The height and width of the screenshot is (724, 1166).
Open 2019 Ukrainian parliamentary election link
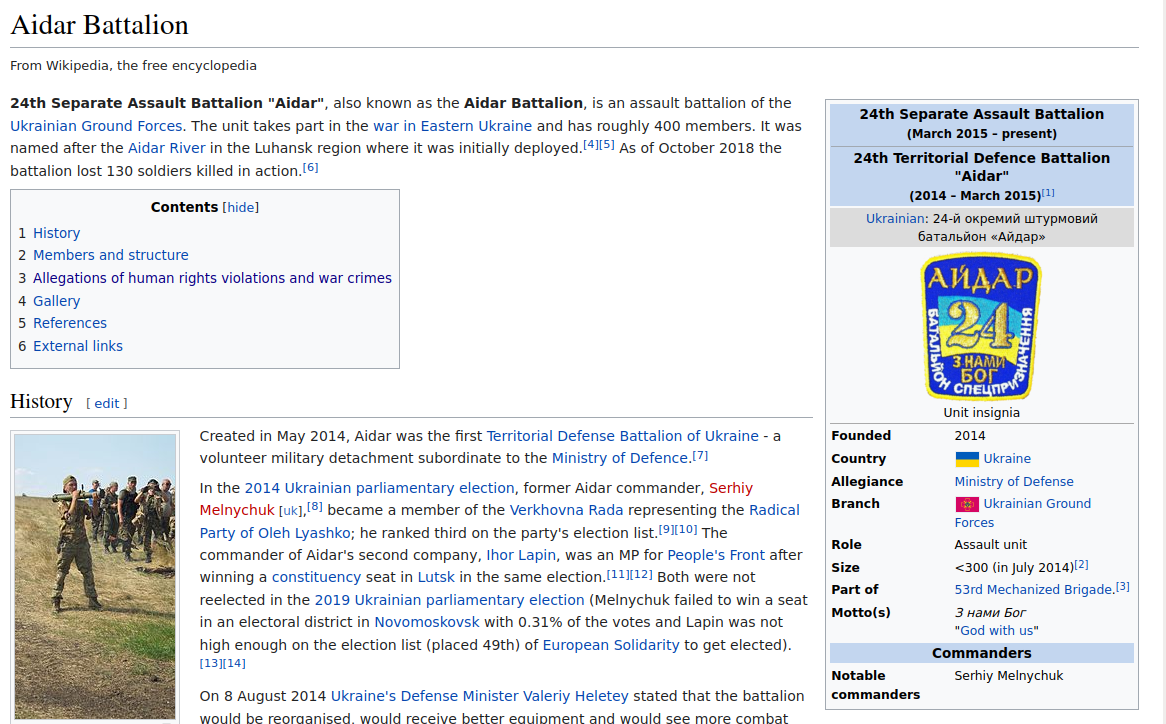449,601
